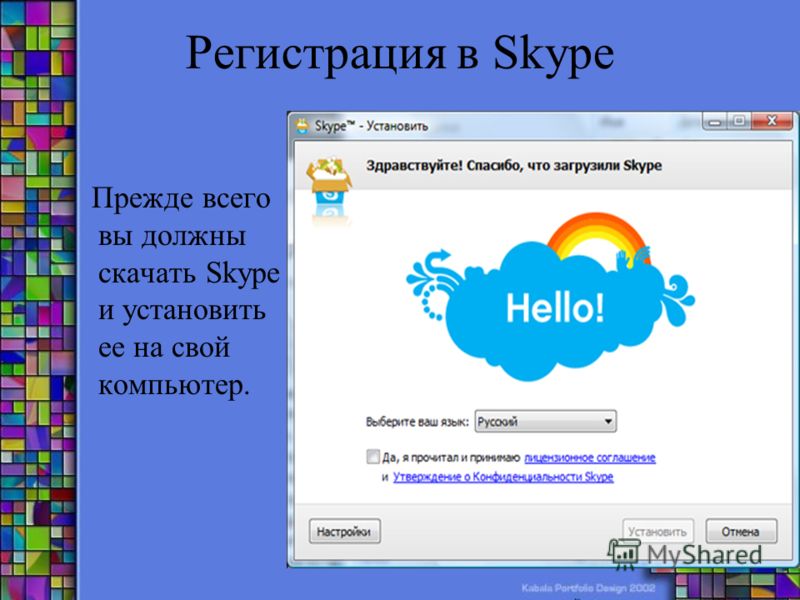Open the language dropdown showing Русский

(545, 421)
